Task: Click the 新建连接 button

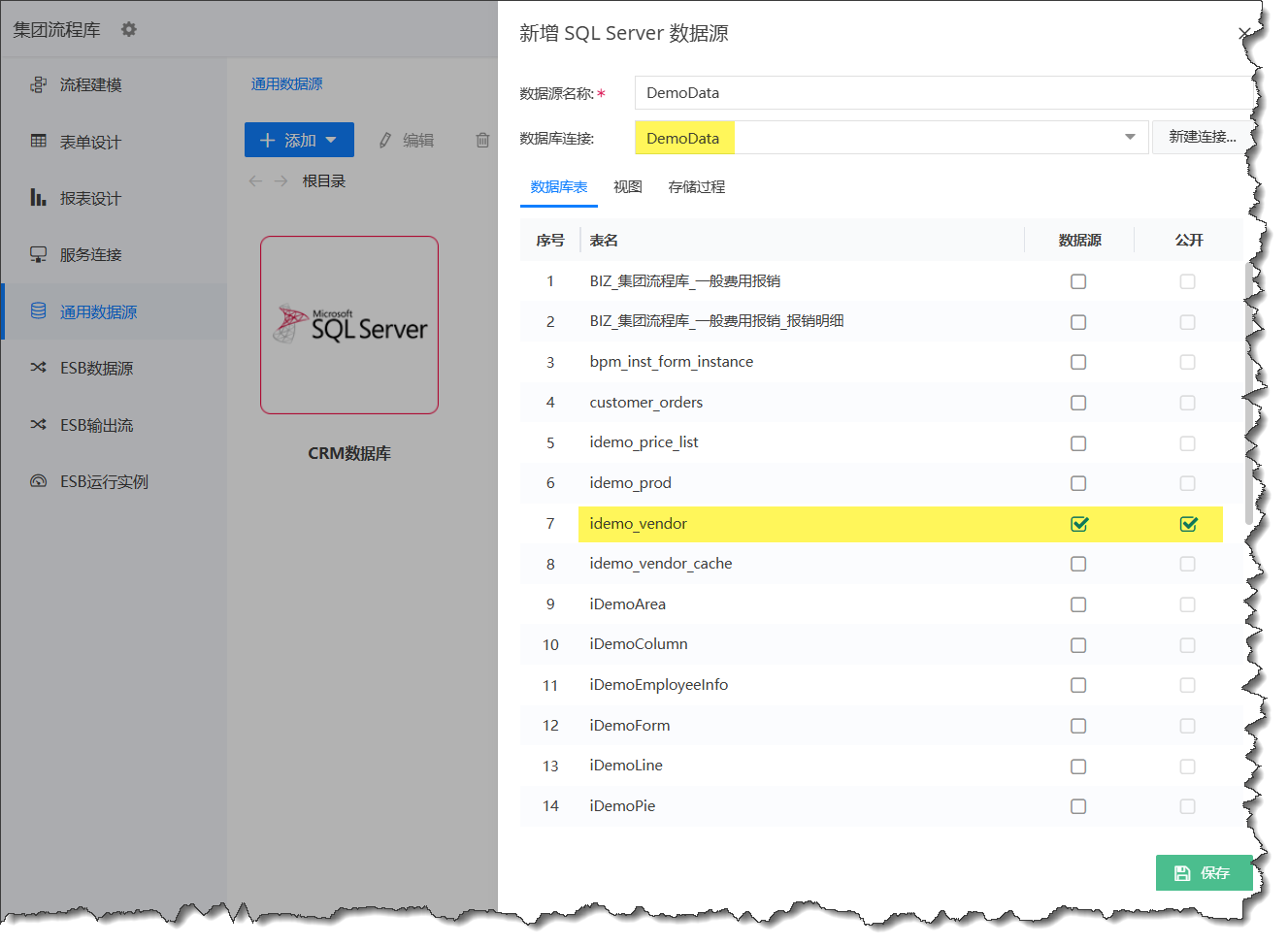Action: [1202, 138]
